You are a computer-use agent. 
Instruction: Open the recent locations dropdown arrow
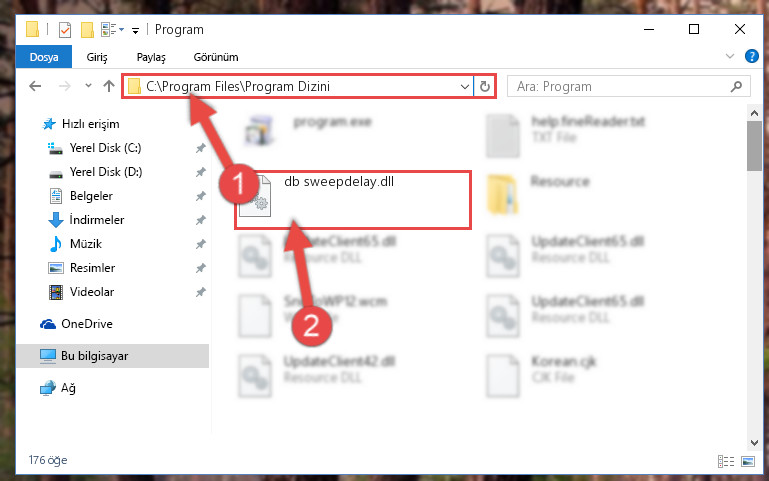pos(88,86)
